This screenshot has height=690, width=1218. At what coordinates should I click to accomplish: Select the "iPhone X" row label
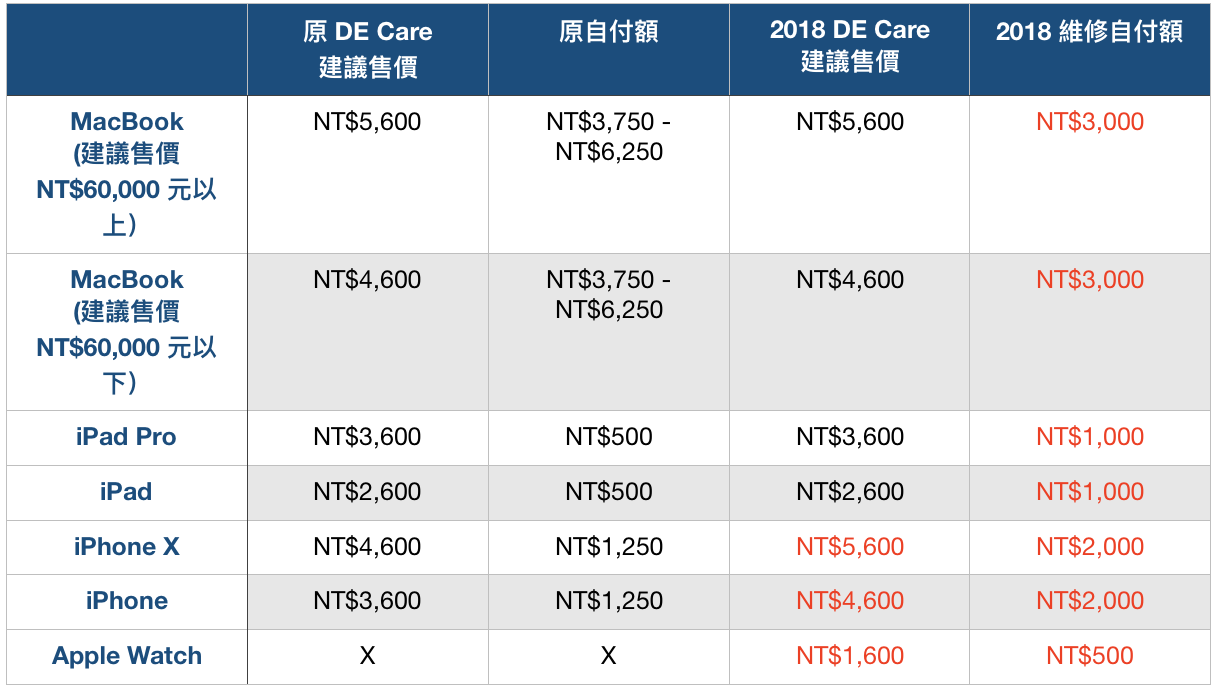click(x=128, y=547)
